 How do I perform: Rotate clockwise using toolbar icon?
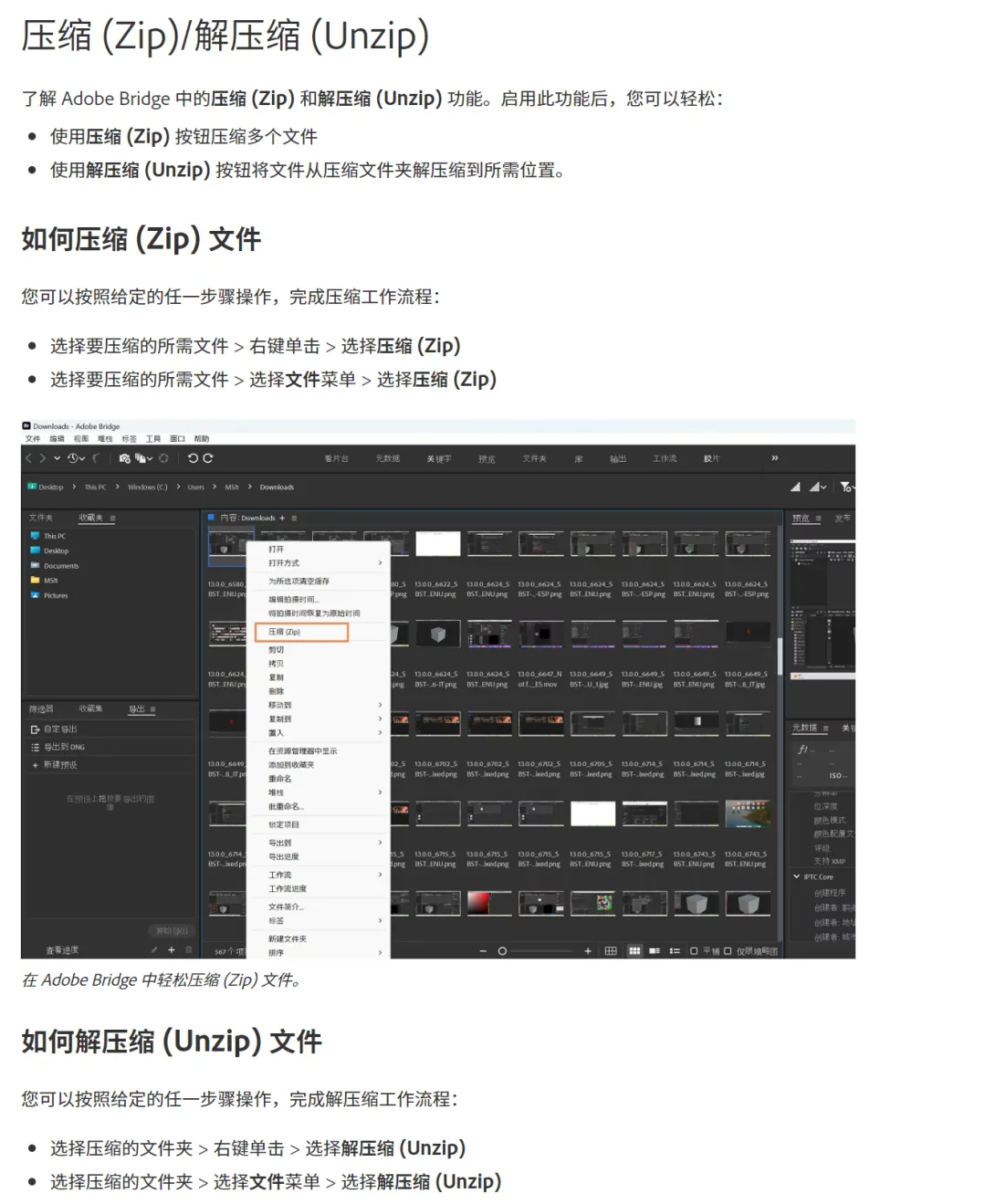[207, 458]
